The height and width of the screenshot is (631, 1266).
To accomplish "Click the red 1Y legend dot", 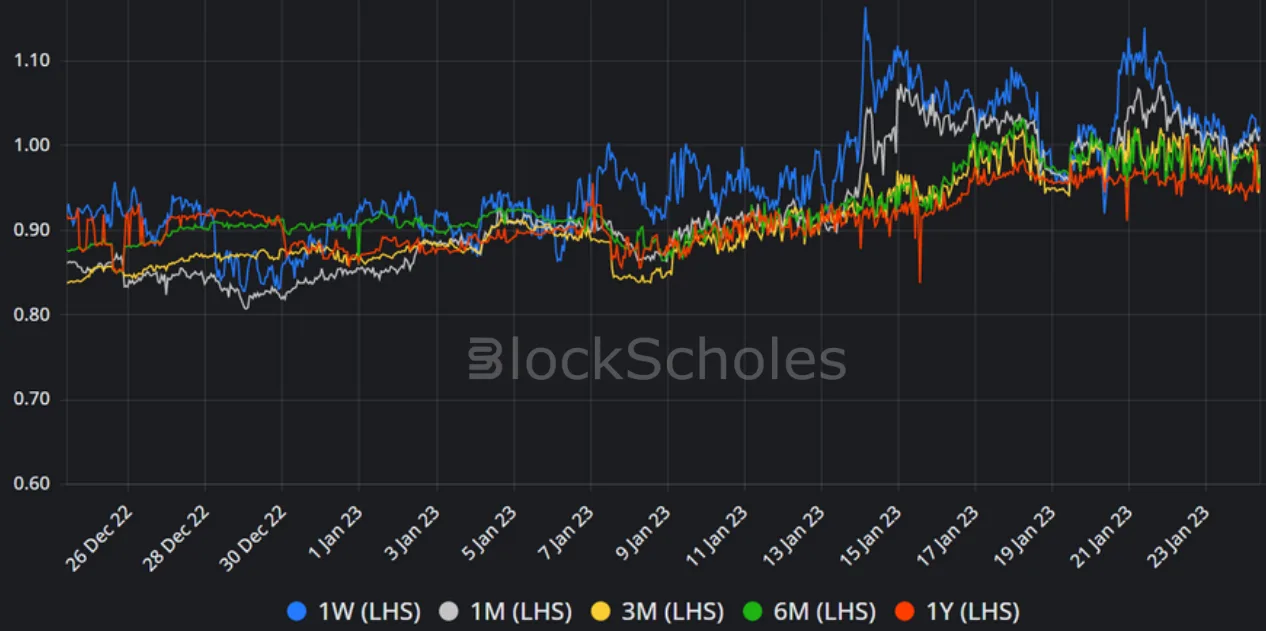I will [904, 610].
